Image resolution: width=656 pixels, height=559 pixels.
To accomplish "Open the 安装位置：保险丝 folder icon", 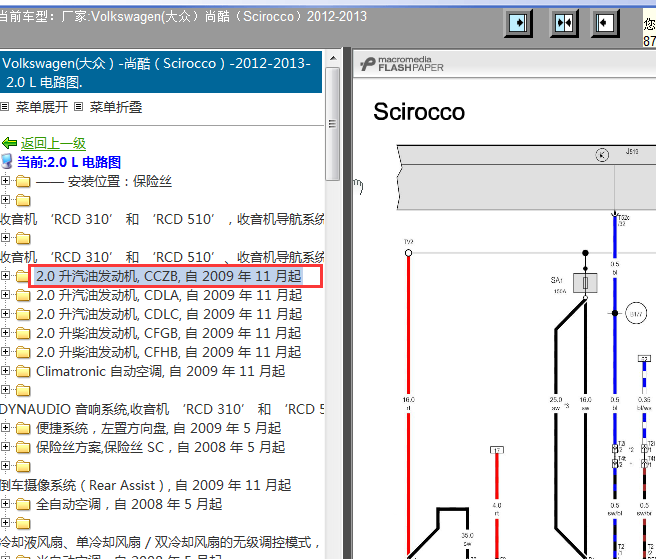I will (23, 182).
